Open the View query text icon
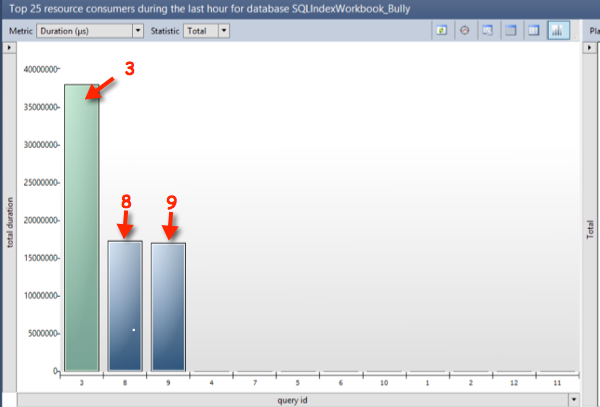The width and height of the screenshot is (600, 407). click(488, 30)
